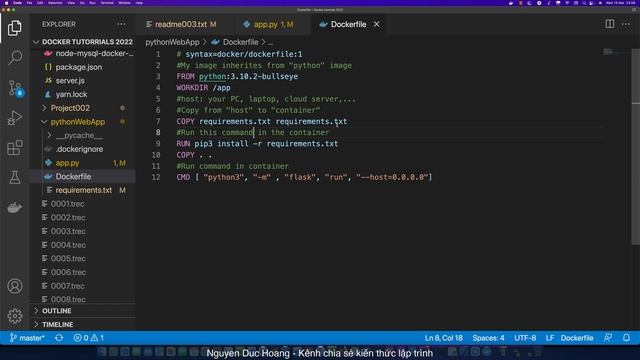Open package.json in explorer
The image size is (640, 360).
click(83, 67)
